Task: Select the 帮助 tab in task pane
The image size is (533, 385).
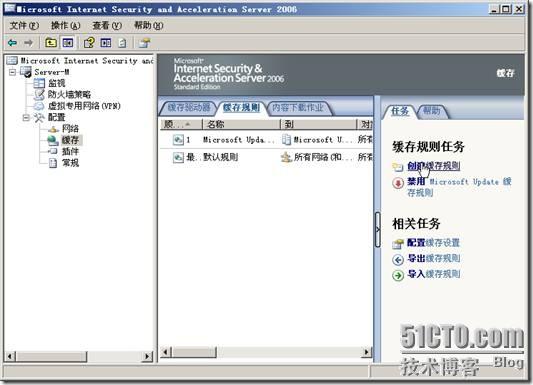Action: click(x=431, y=111)
